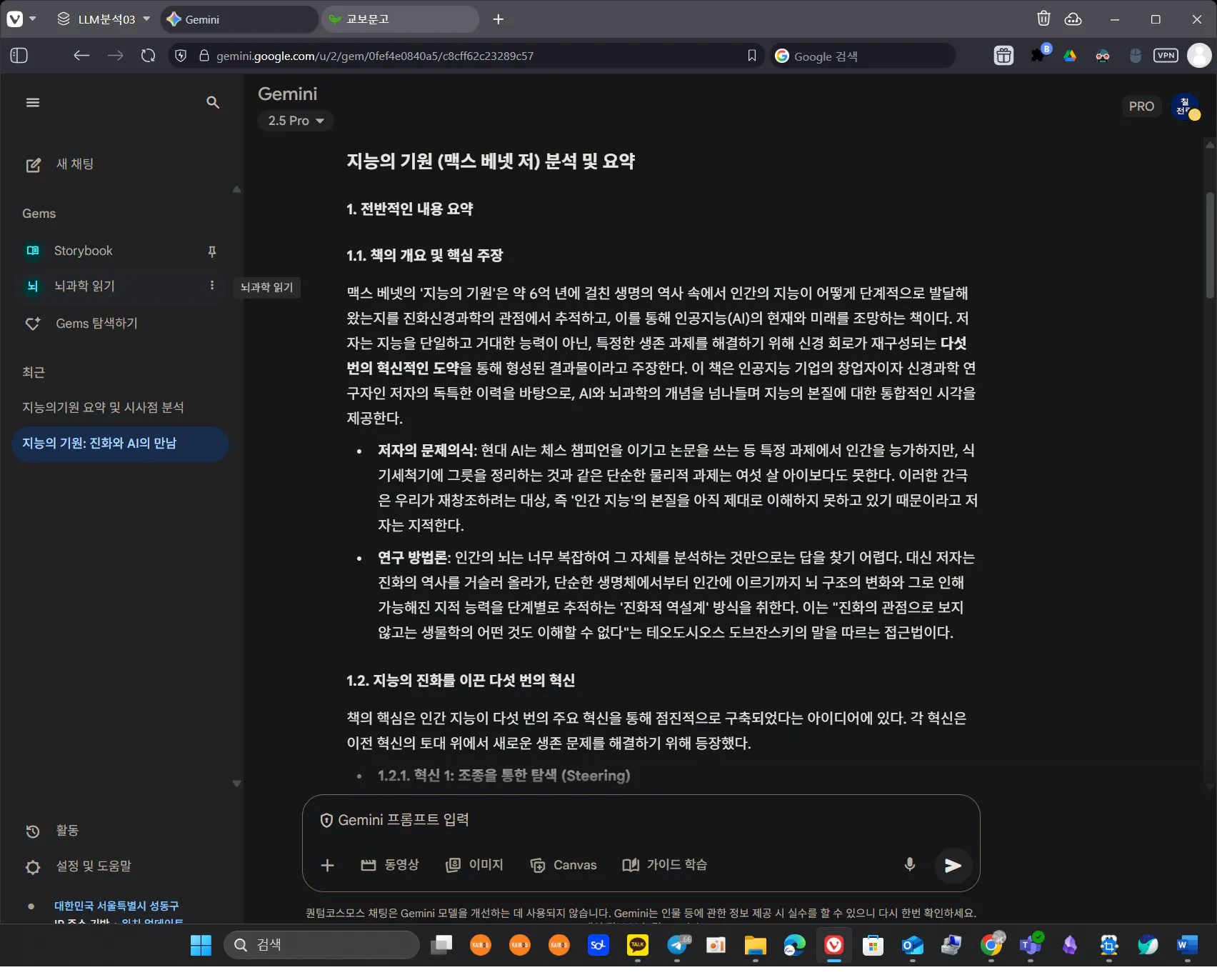
Task: Bookmark this page icon
Action: (x=752, y=56)
